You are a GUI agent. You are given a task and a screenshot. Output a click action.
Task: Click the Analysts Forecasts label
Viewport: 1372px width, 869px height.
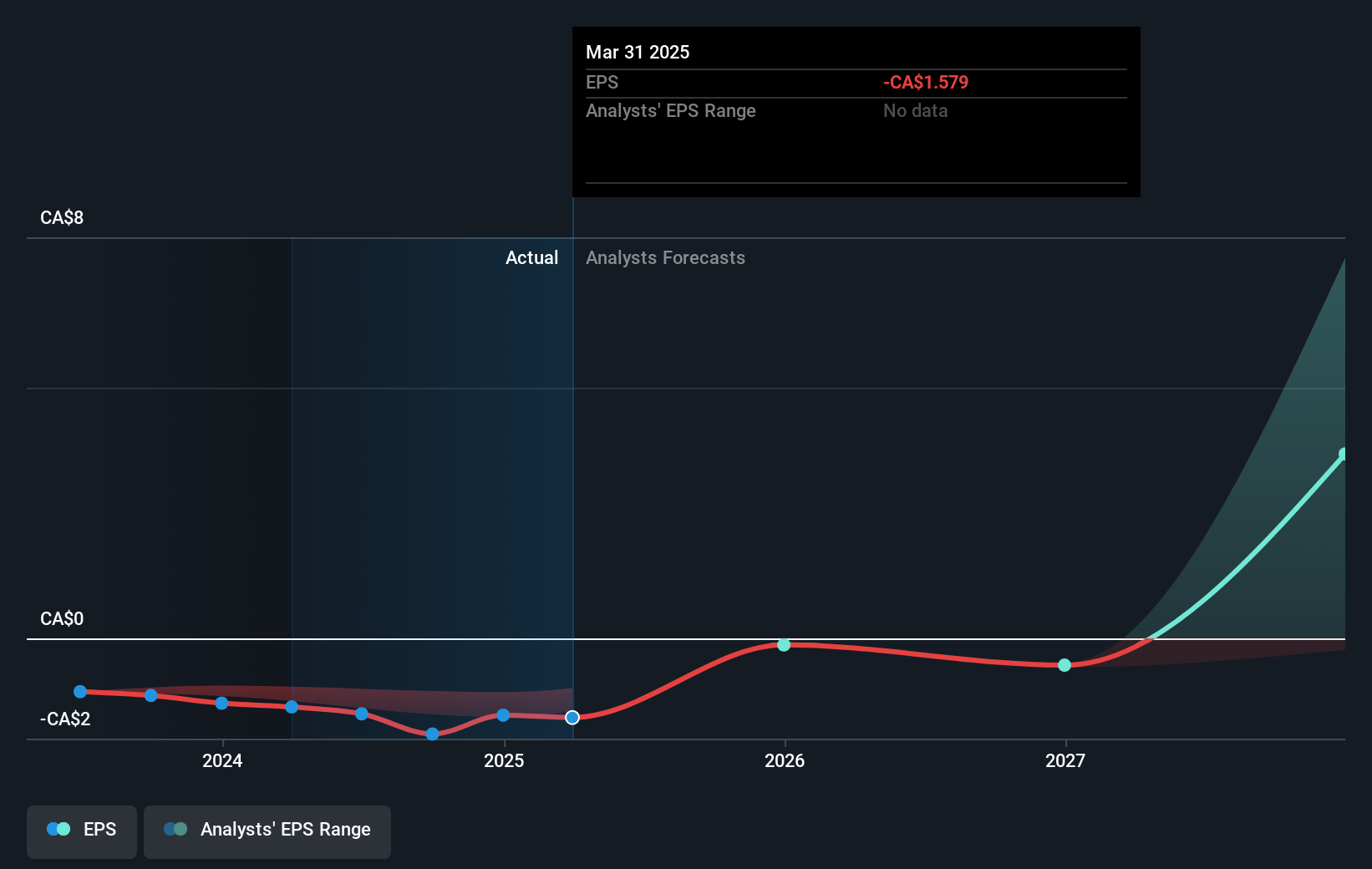665,258
